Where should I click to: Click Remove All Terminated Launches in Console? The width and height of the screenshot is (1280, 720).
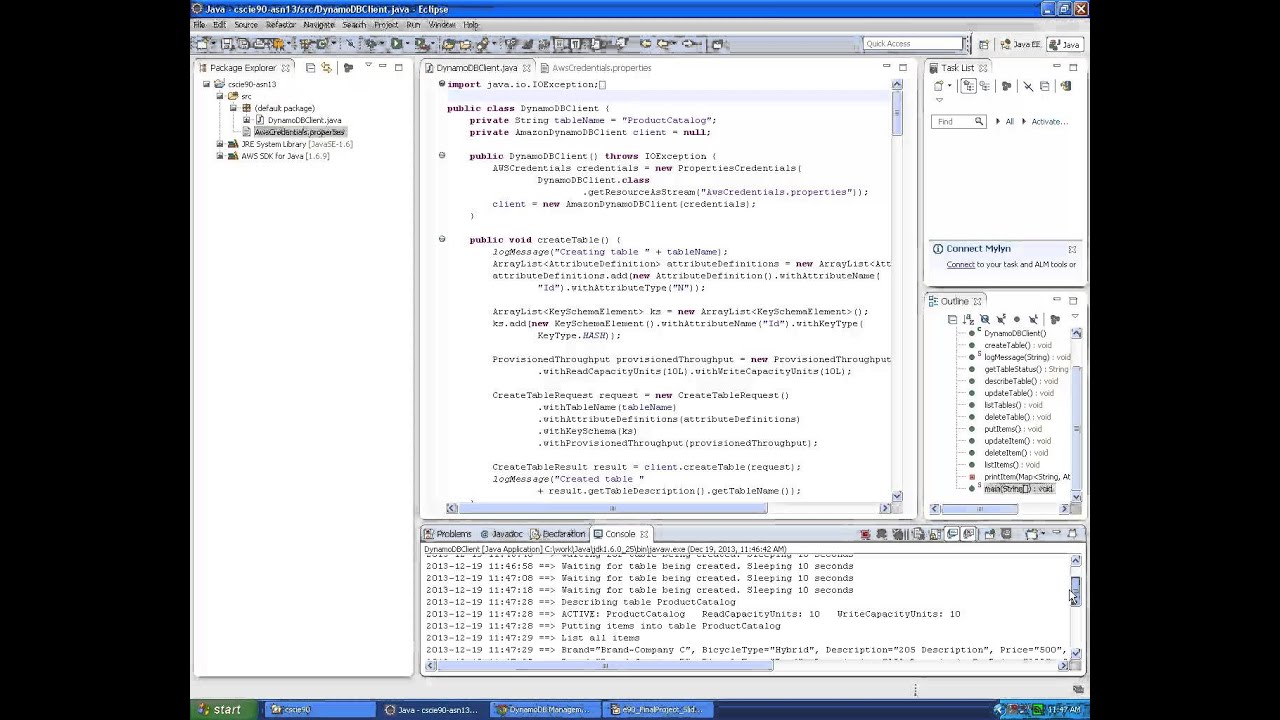[x=898, y=534]
